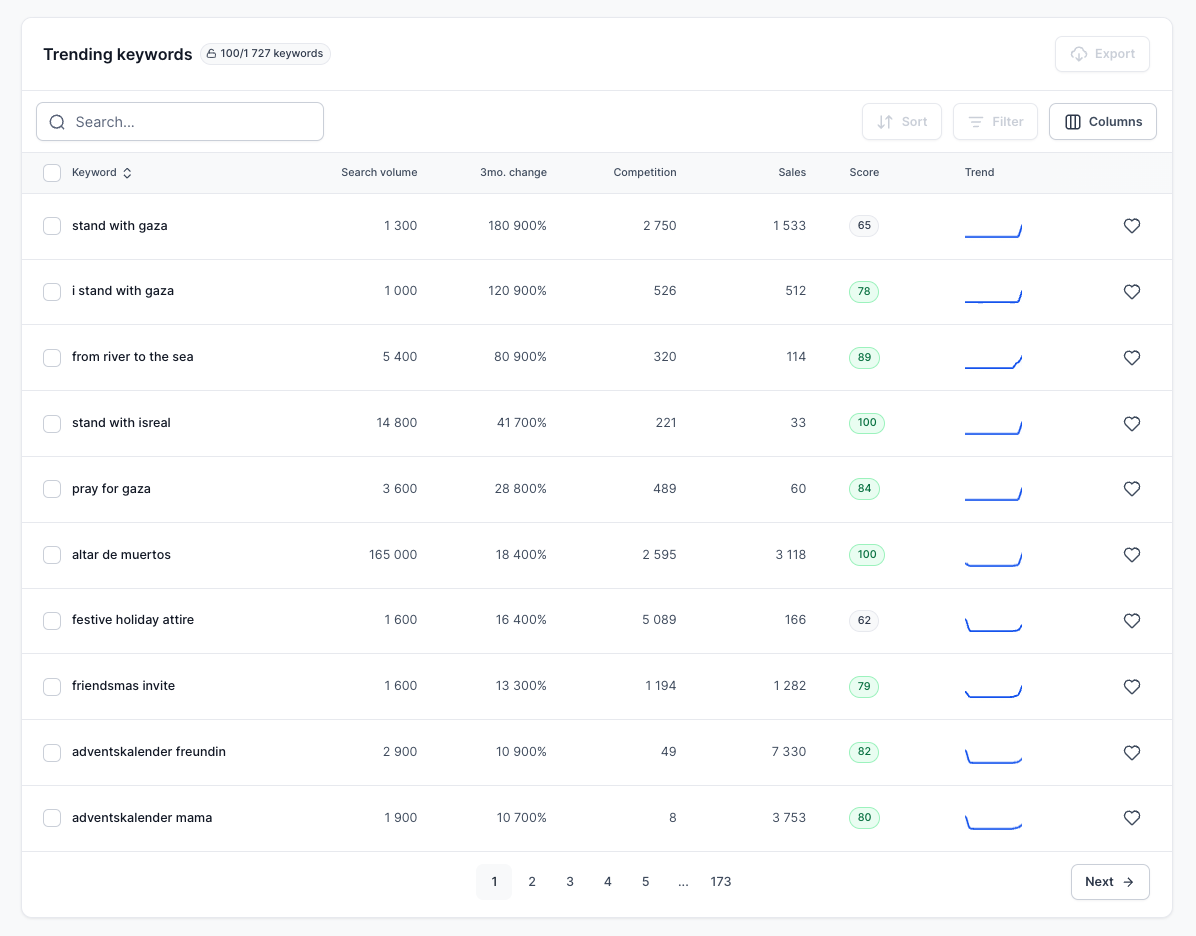
Task: Open the Columns selector
Action: pos(1102,122)
